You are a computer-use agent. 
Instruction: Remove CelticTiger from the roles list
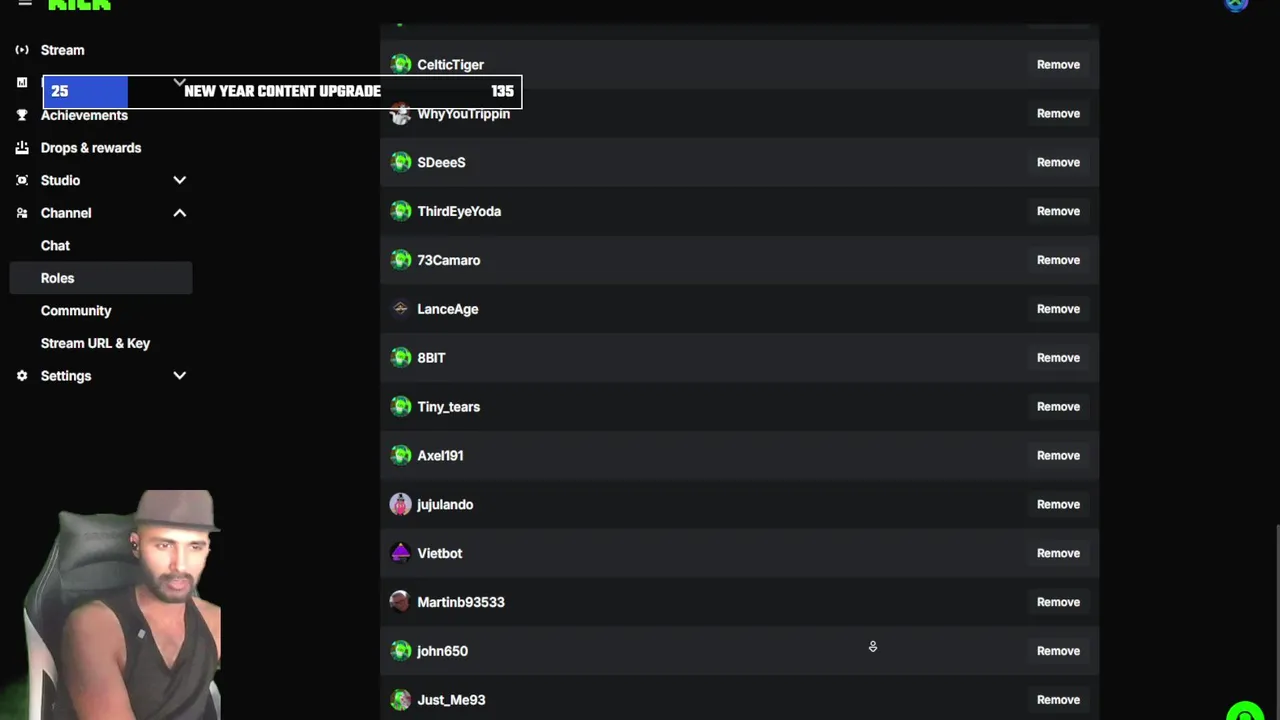pyautogui.click(x=1058, y=64)
